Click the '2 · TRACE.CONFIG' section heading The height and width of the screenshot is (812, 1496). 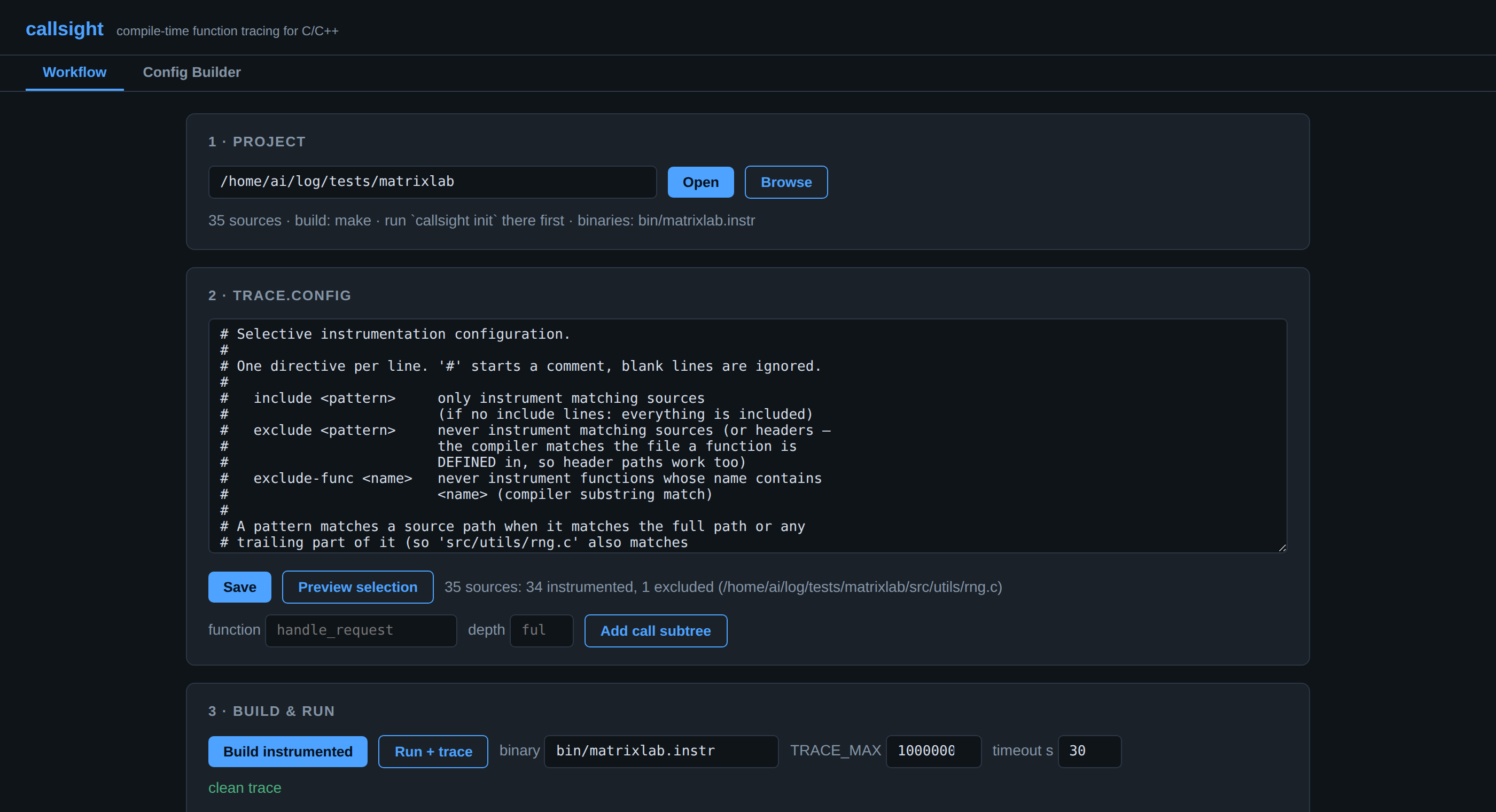279,295
